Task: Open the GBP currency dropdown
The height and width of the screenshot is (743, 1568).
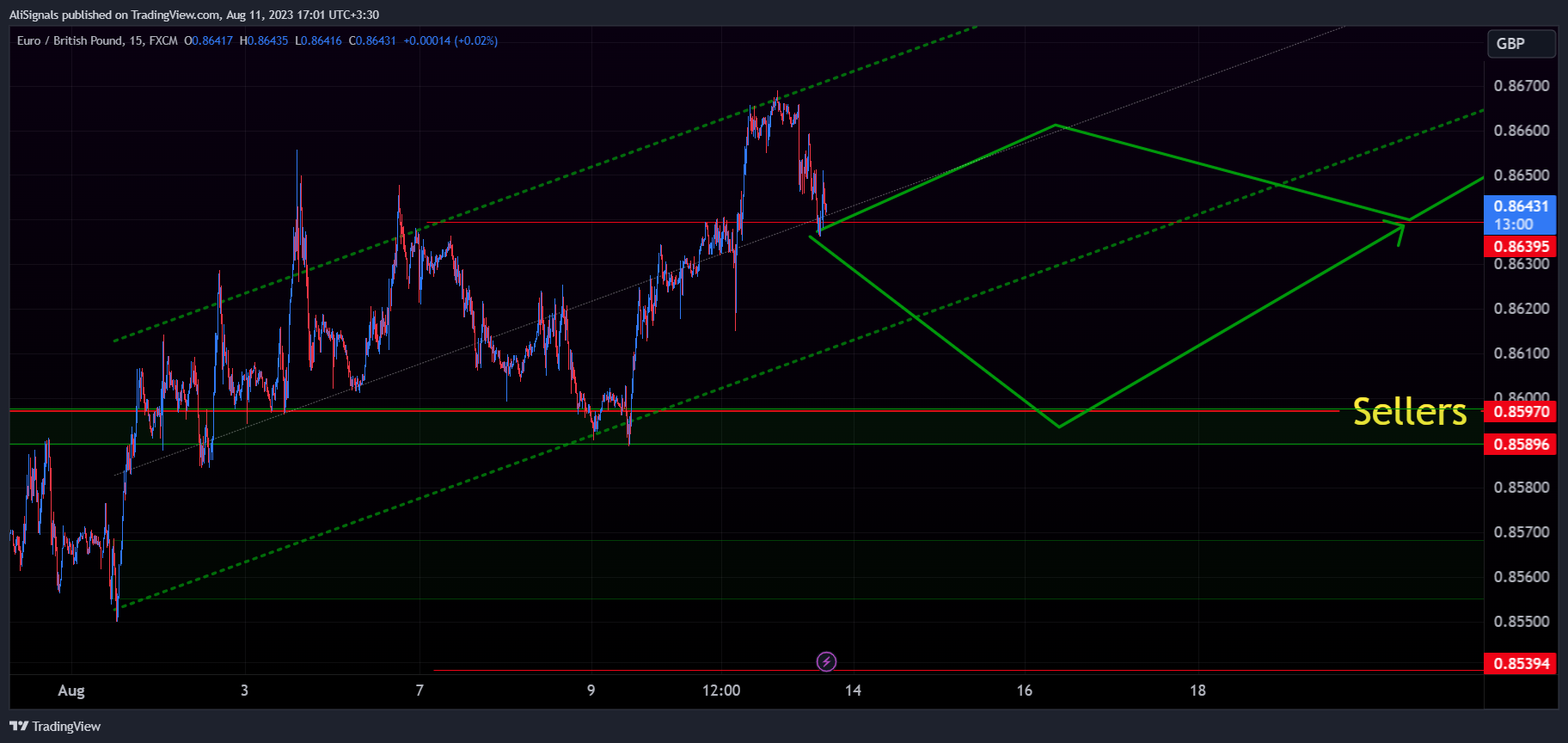Action: pyautogui.click(x=1521, y=44)
